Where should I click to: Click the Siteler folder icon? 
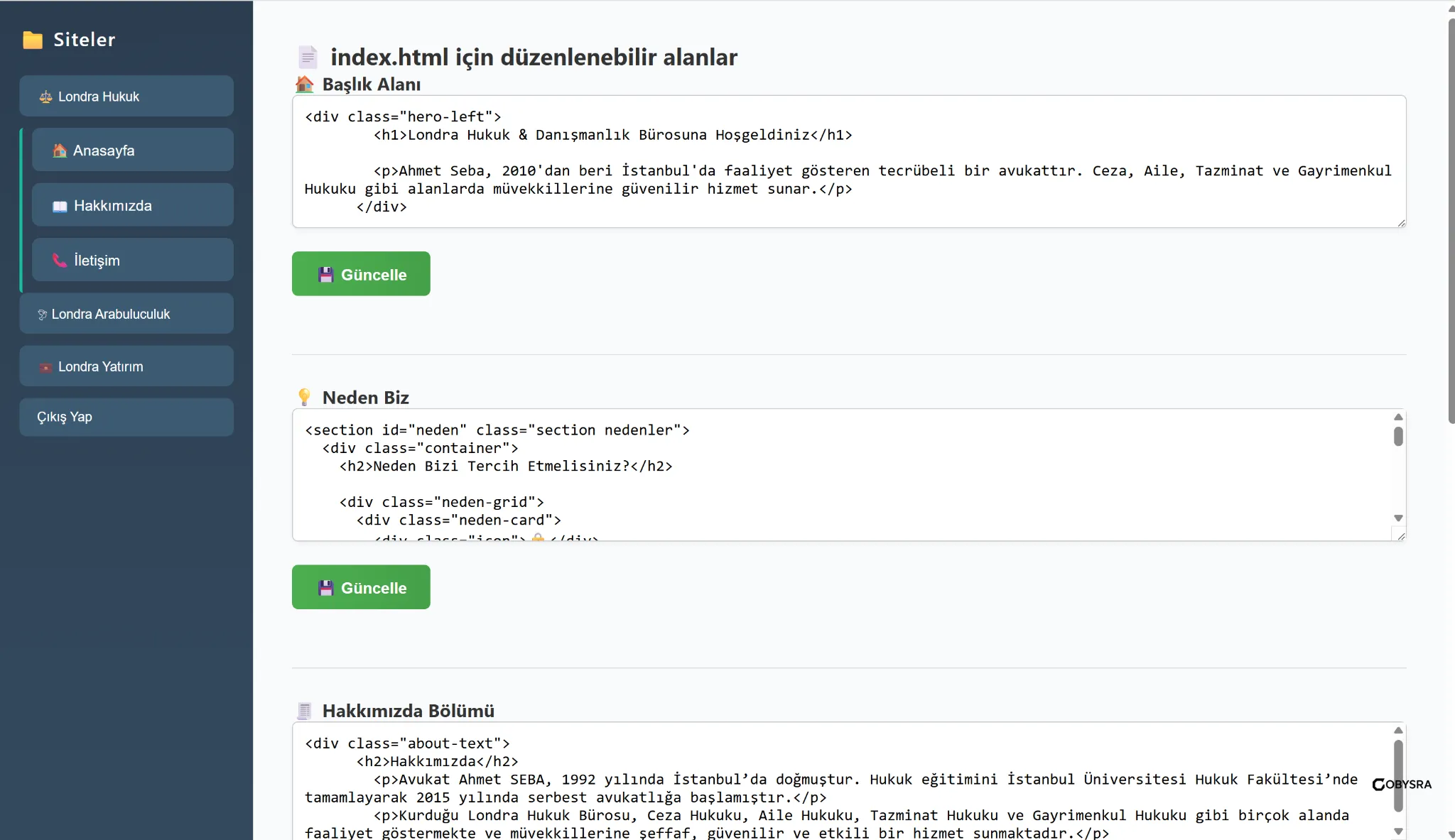(x=33, y=40)
